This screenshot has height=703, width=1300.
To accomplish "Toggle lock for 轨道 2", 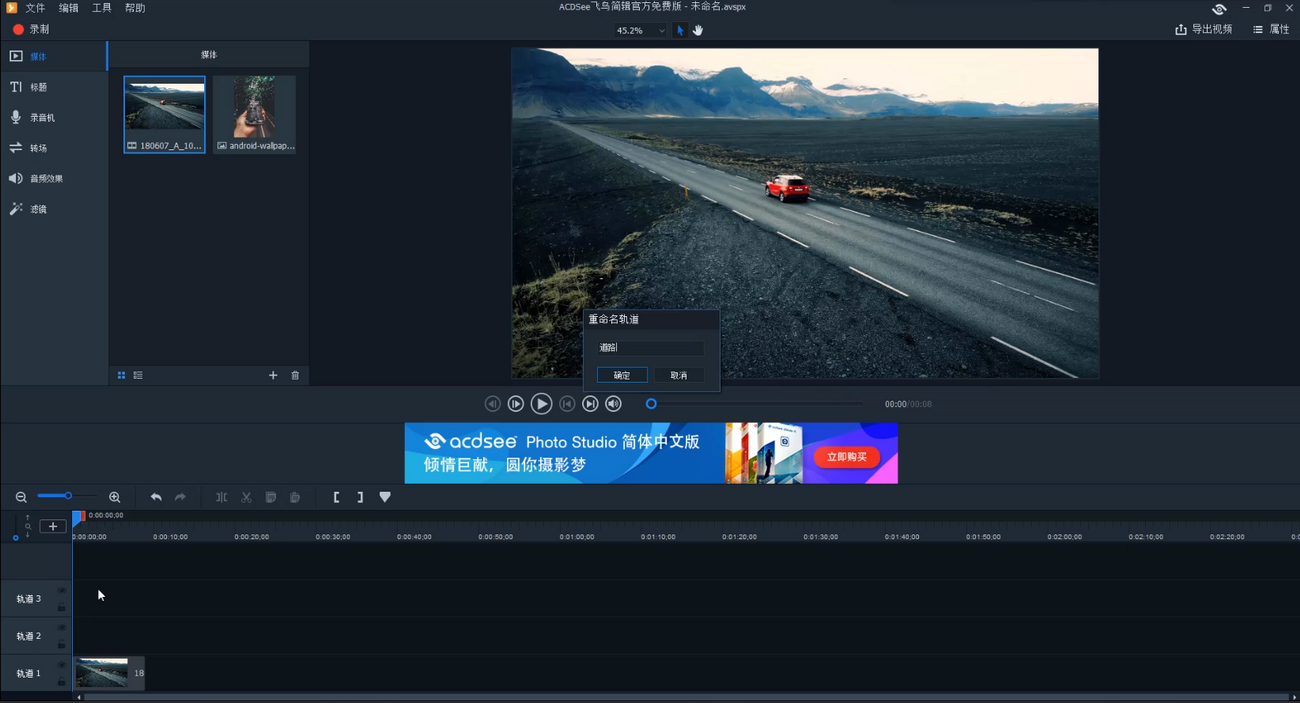I will click(x=62, y=645).
